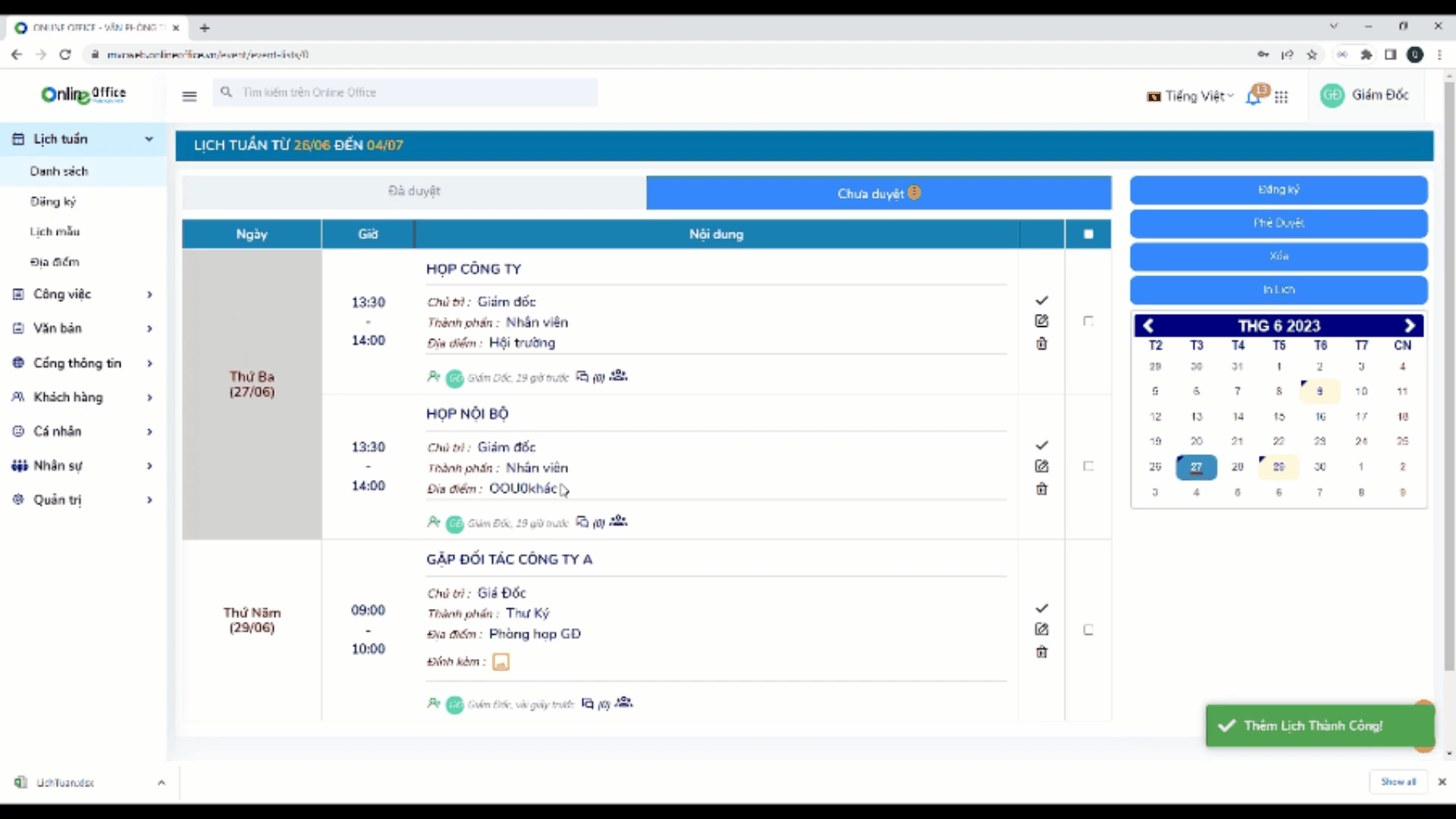
Task: Open Lịch mẫu in sidebar
Action: 55,231
